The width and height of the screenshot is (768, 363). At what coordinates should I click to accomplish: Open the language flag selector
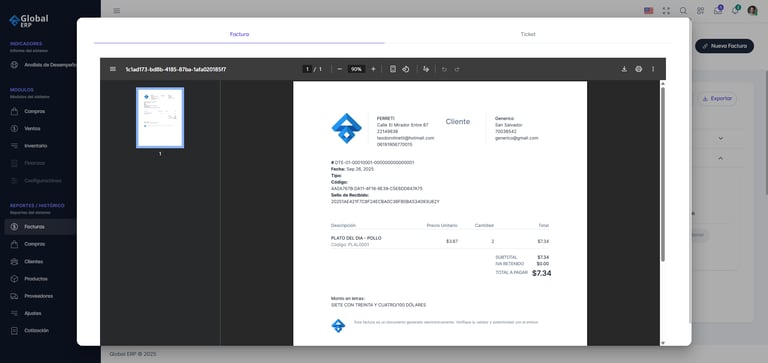click(x=648, y=11)
